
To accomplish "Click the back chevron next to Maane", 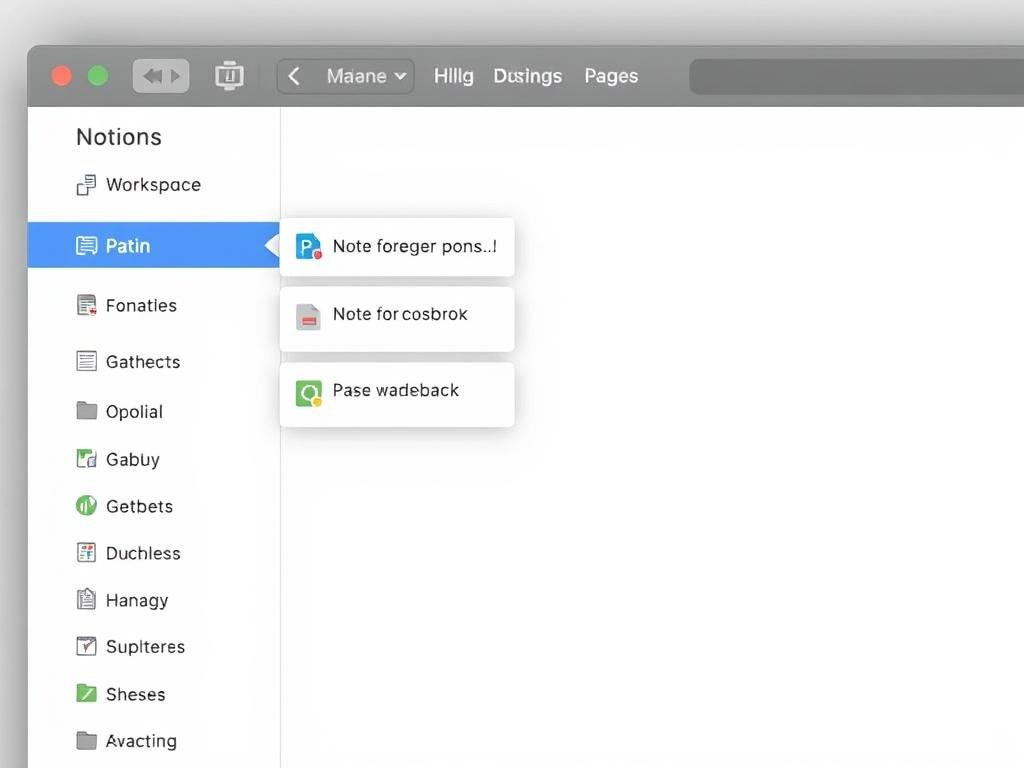I will tap(294, 75).
